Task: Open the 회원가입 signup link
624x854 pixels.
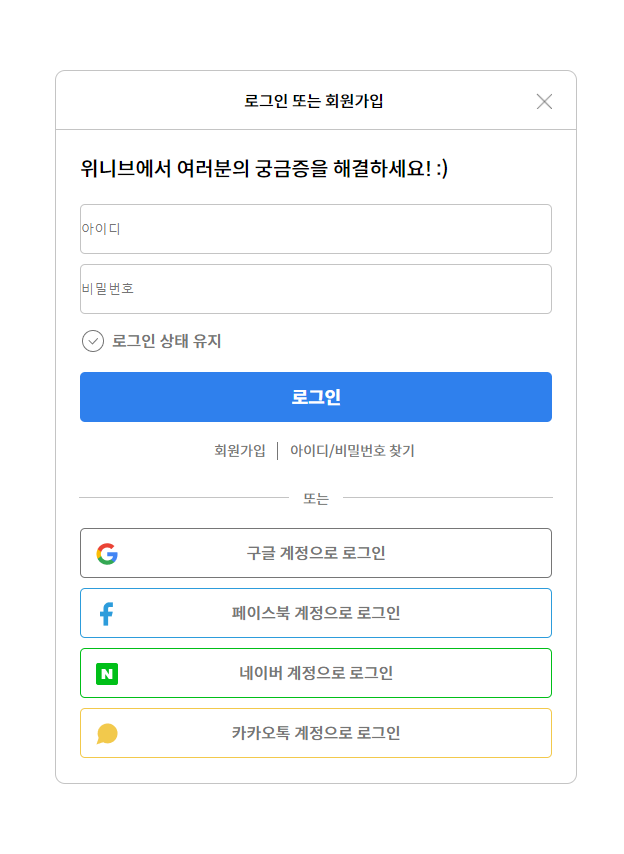Action: point(238,451)
